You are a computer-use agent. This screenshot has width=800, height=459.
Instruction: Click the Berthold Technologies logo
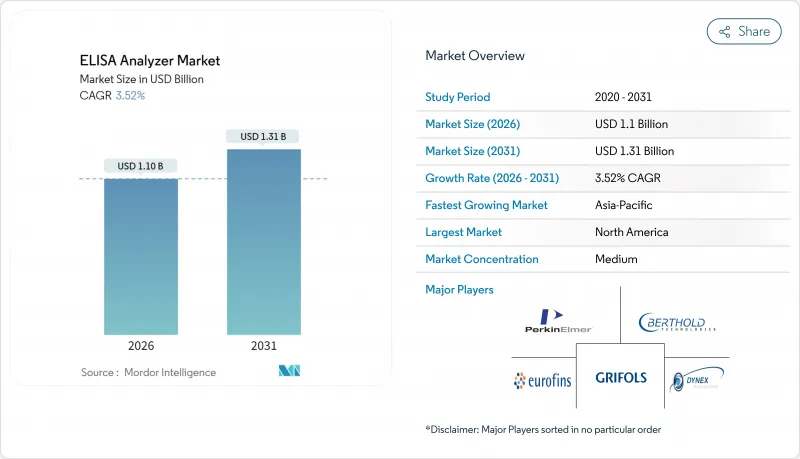[x=678, y=323]
